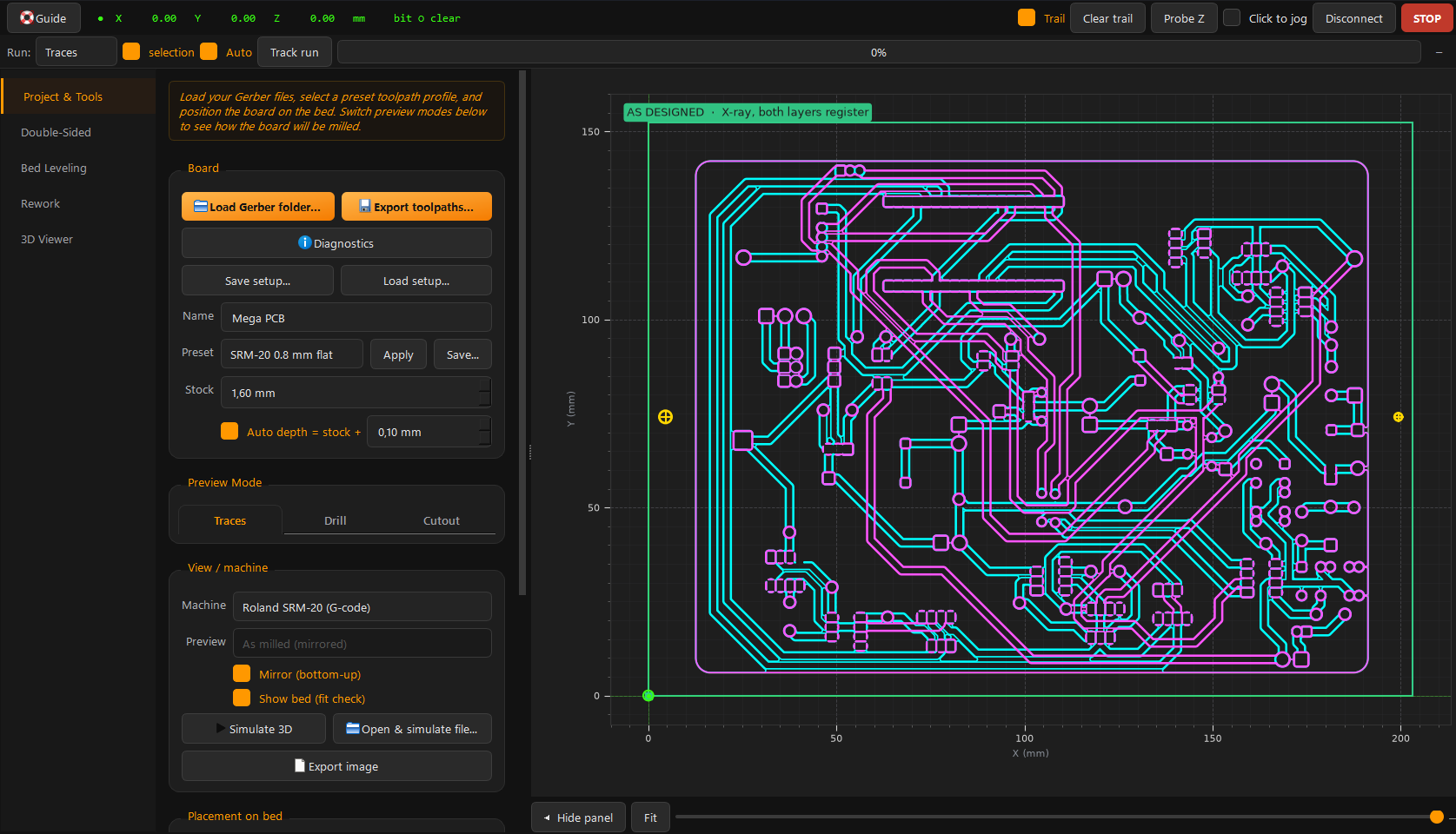Viewport: 1456px width, 834px height.
Task: Switch to Traces preview tab
Action: pyautogui.click(x=230, y=520)
